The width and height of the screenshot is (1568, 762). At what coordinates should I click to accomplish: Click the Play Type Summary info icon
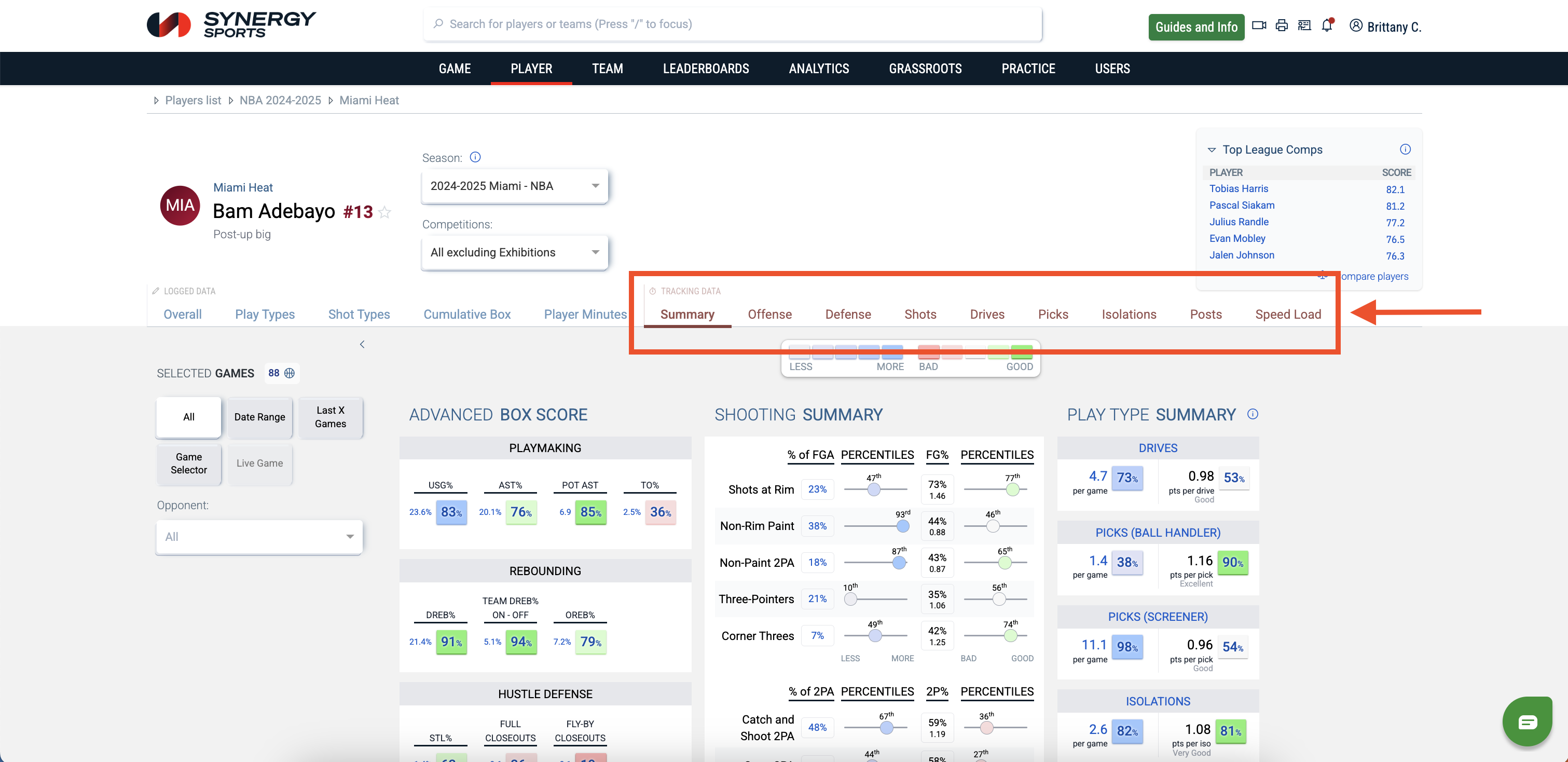coord(1252,414)
